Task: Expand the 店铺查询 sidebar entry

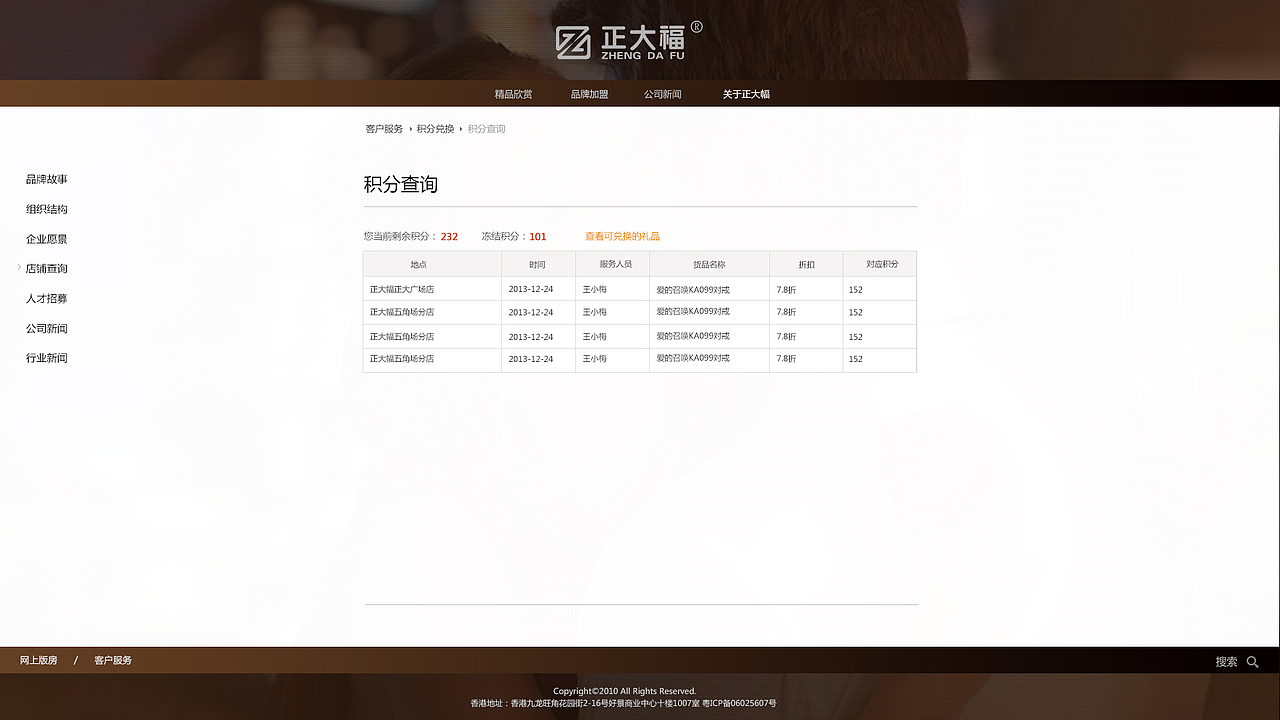Action: tap(46, 268)
